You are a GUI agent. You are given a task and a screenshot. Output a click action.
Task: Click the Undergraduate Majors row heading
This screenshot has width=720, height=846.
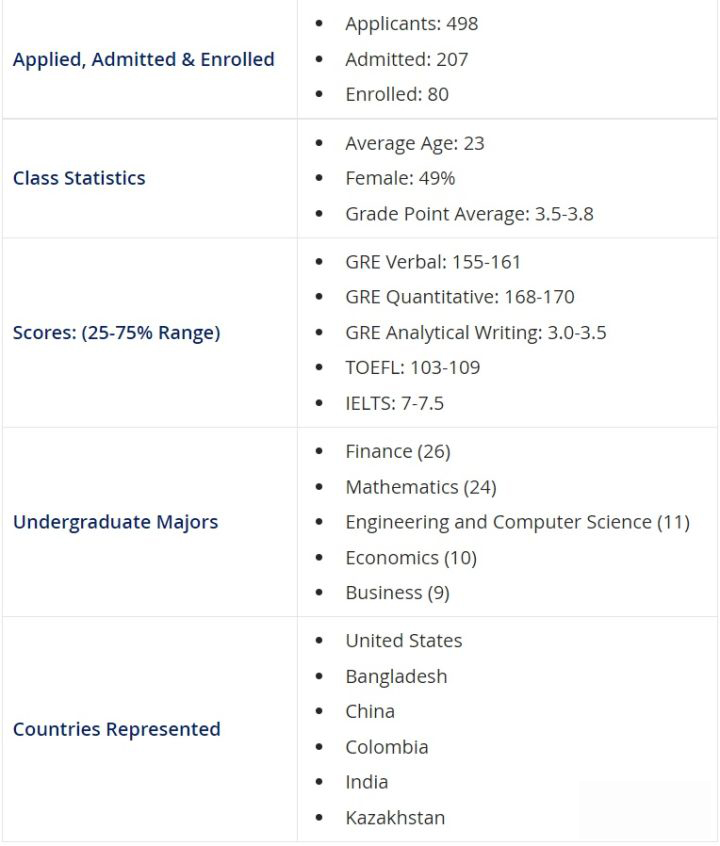115,522
